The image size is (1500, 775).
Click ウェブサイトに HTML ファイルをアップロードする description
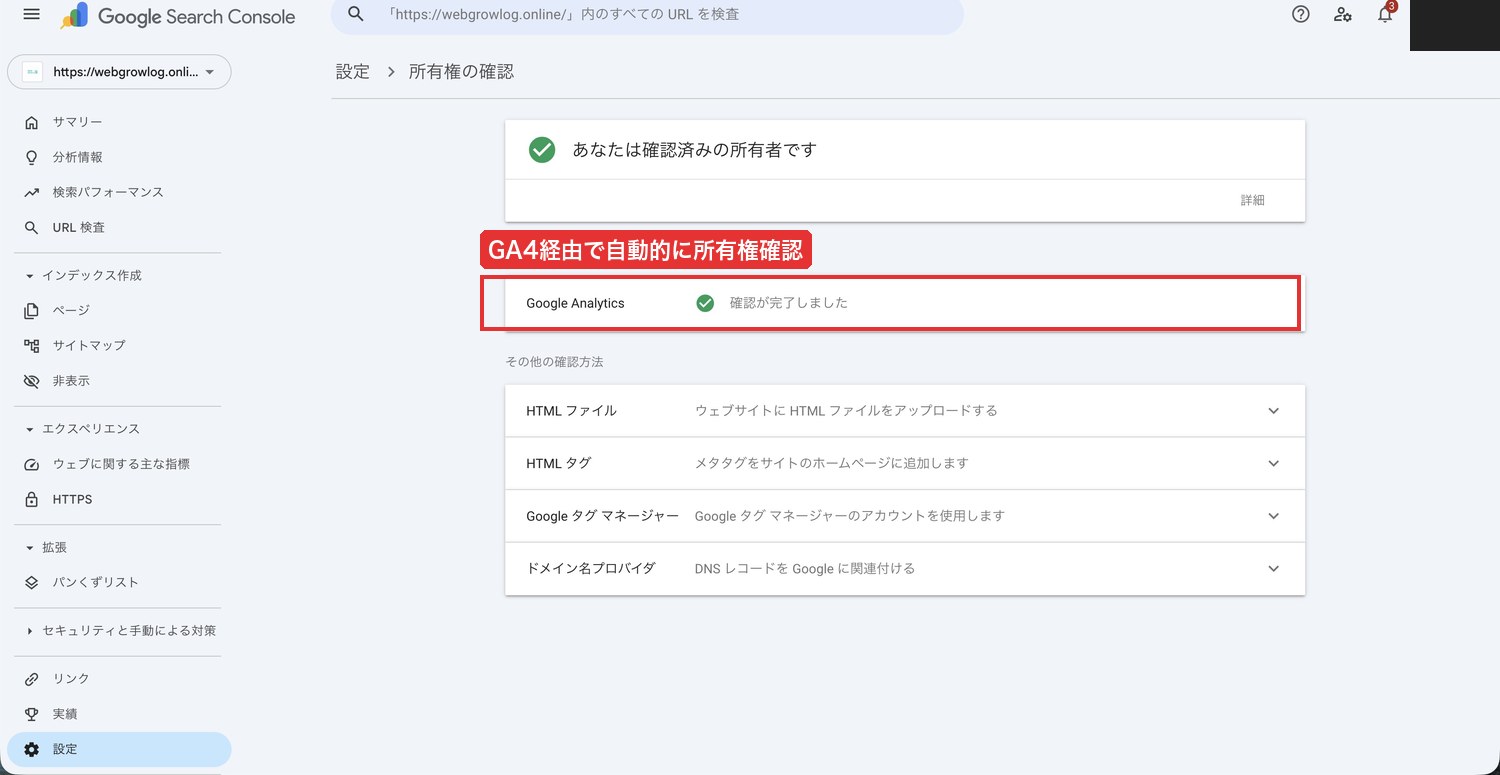click(846, 411)
